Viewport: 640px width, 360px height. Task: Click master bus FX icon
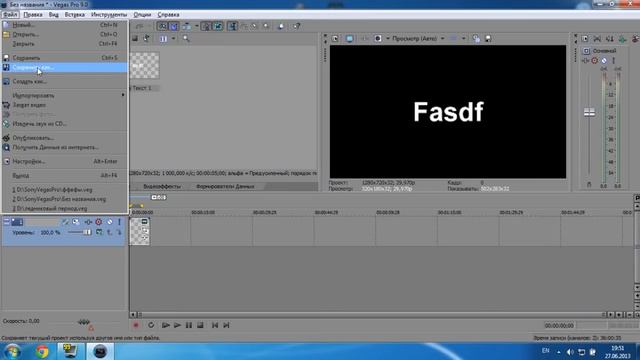[x=586, y=61]
